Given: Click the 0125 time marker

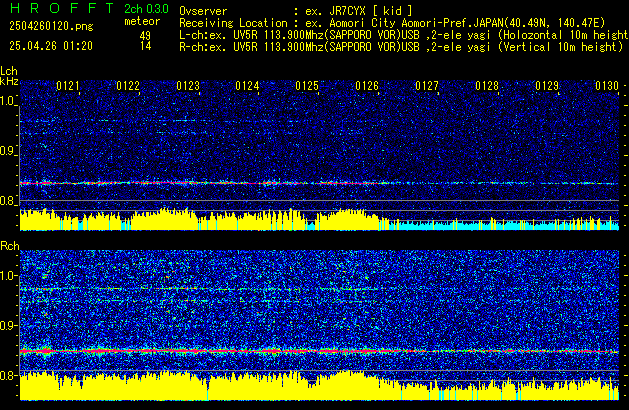Looking at the screenshot, I should 307,86.
